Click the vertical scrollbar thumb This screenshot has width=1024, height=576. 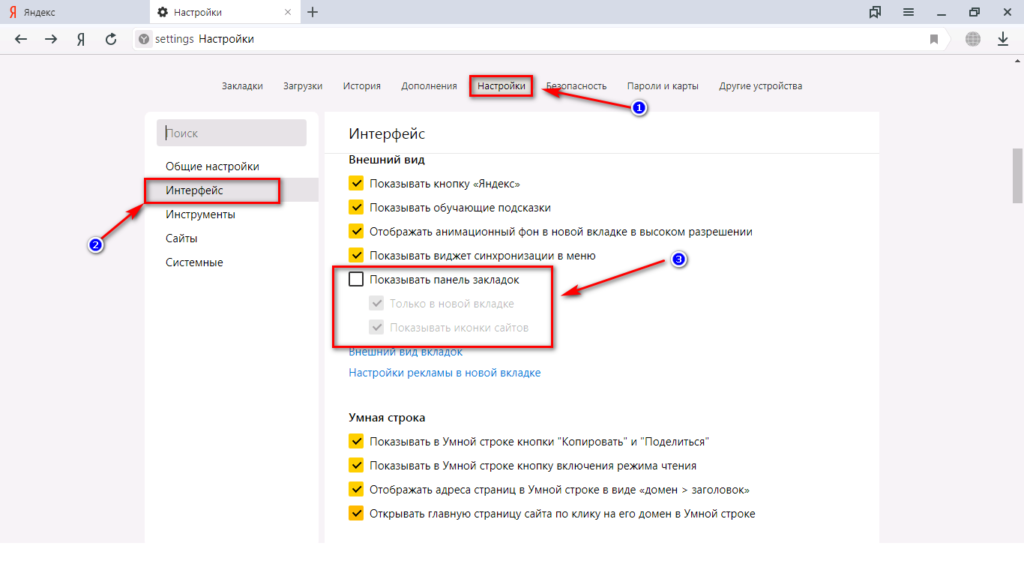tap(1017, 176)
